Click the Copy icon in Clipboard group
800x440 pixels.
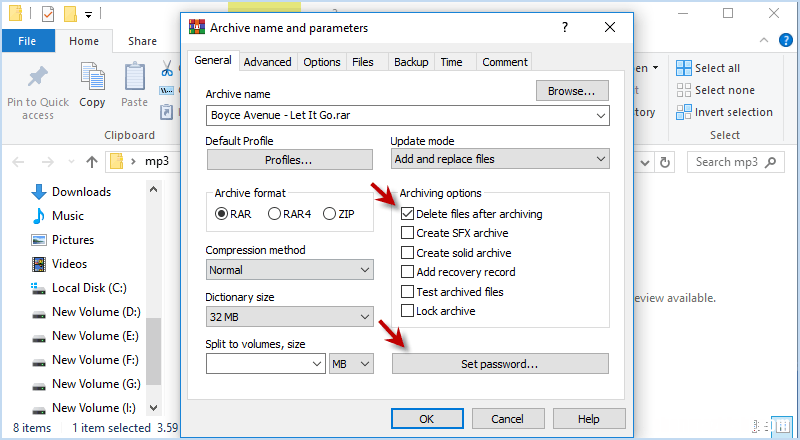(x=92, y=76)
